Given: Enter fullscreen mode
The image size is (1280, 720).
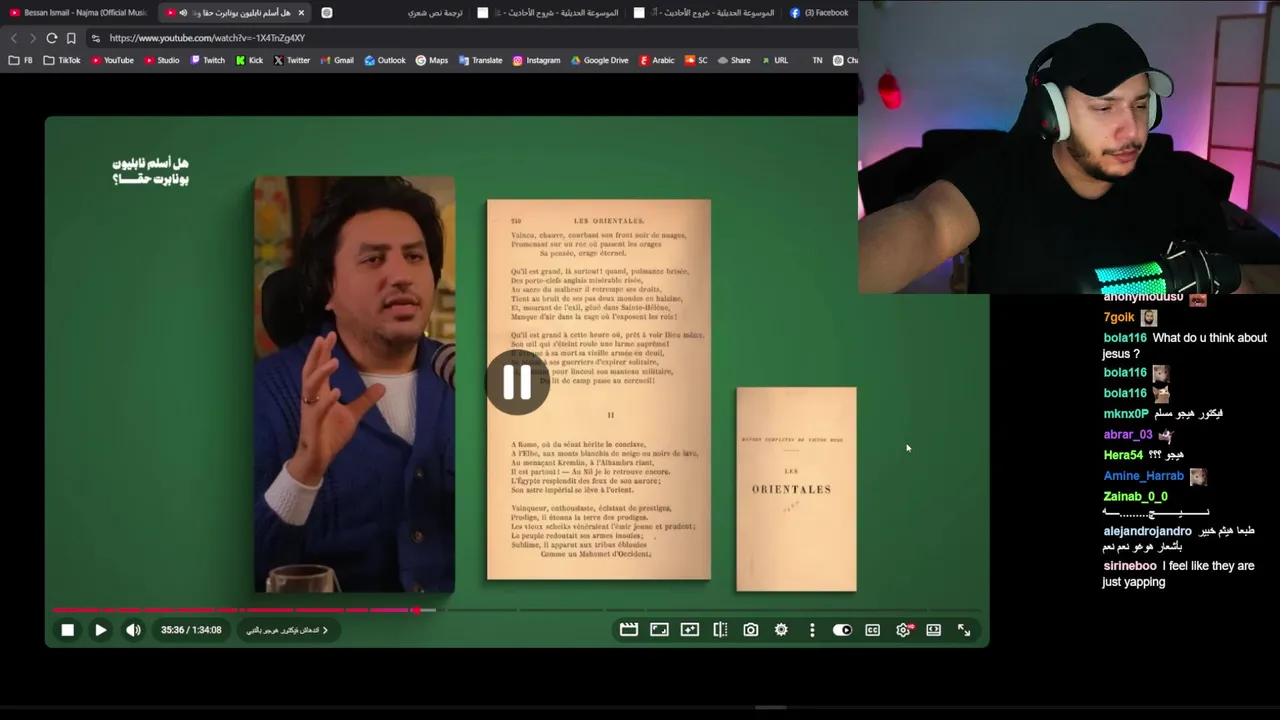Looking at the screenshot, I should coord(964,630).
